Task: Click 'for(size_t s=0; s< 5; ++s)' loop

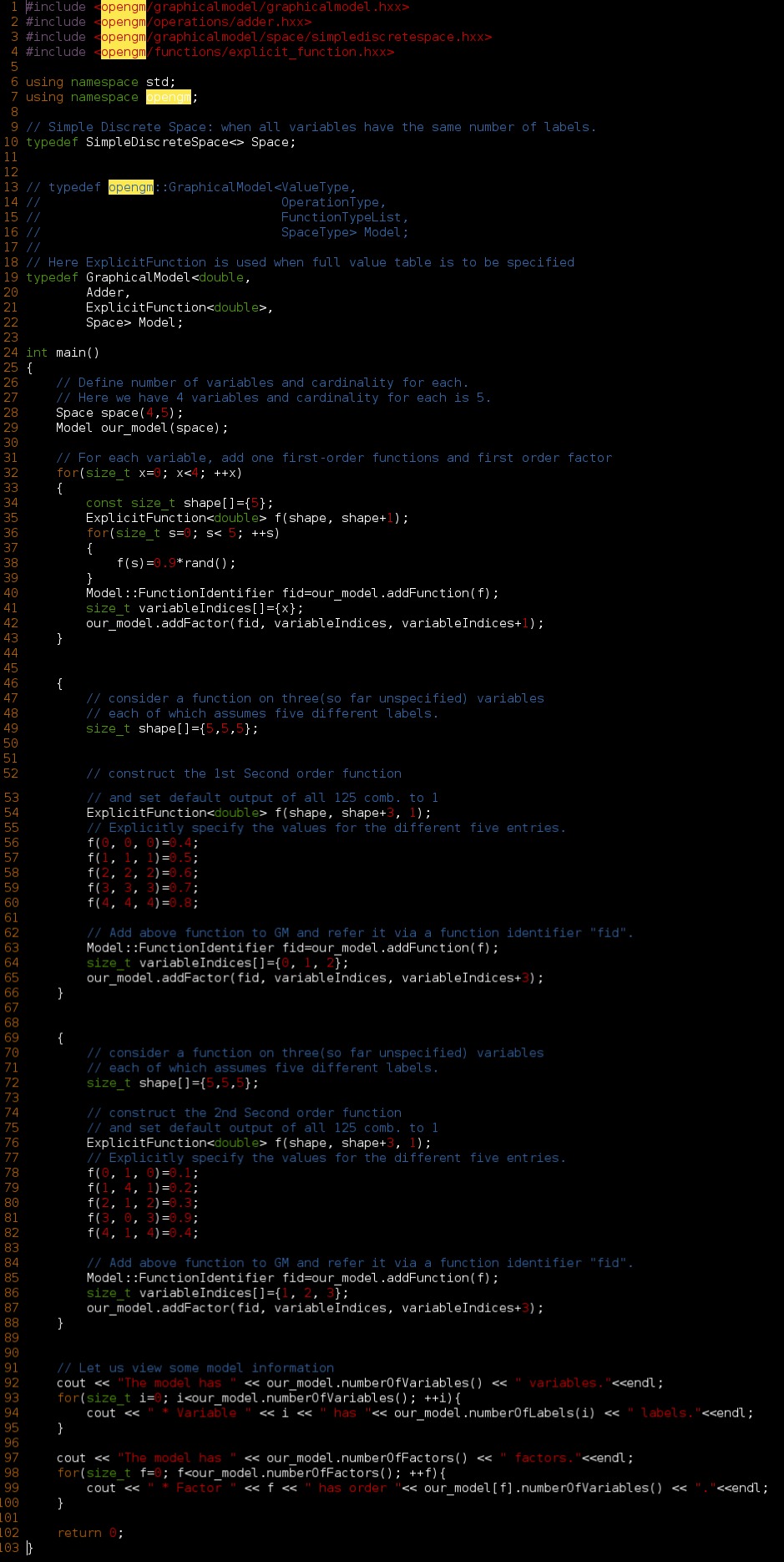Action: click(184, 533)
